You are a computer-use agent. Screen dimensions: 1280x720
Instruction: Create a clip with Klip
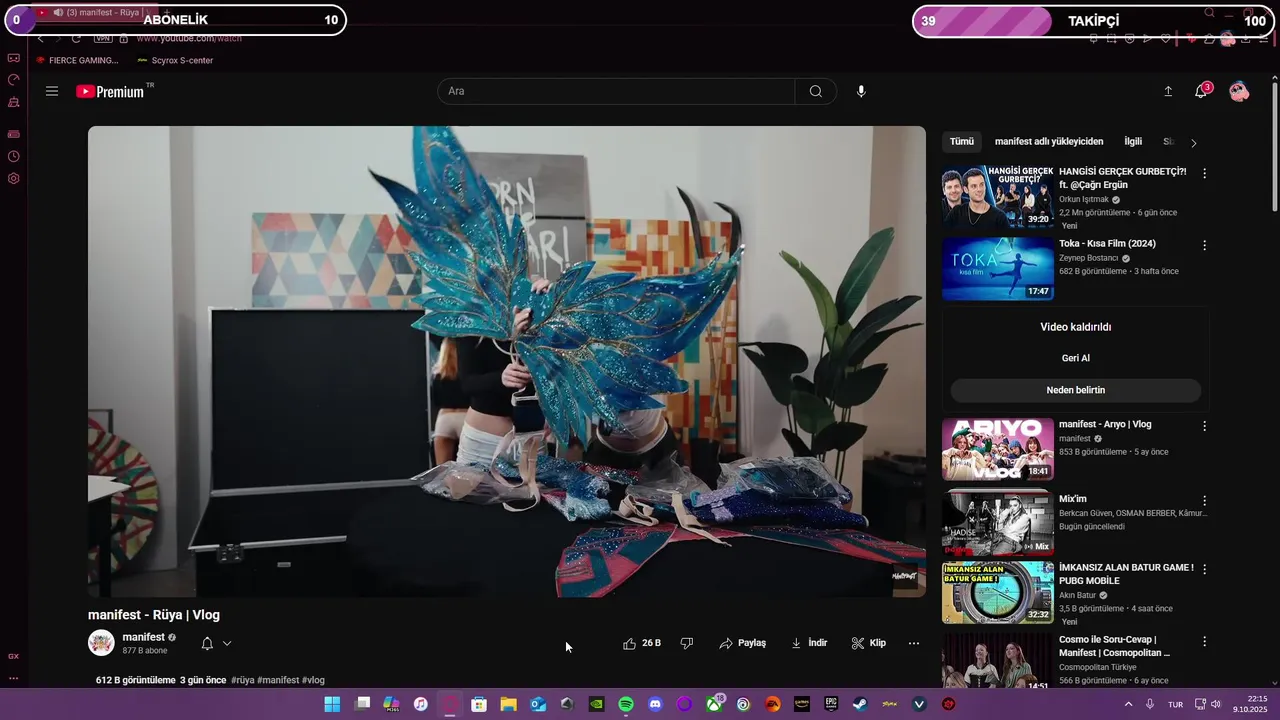[868, 643]
